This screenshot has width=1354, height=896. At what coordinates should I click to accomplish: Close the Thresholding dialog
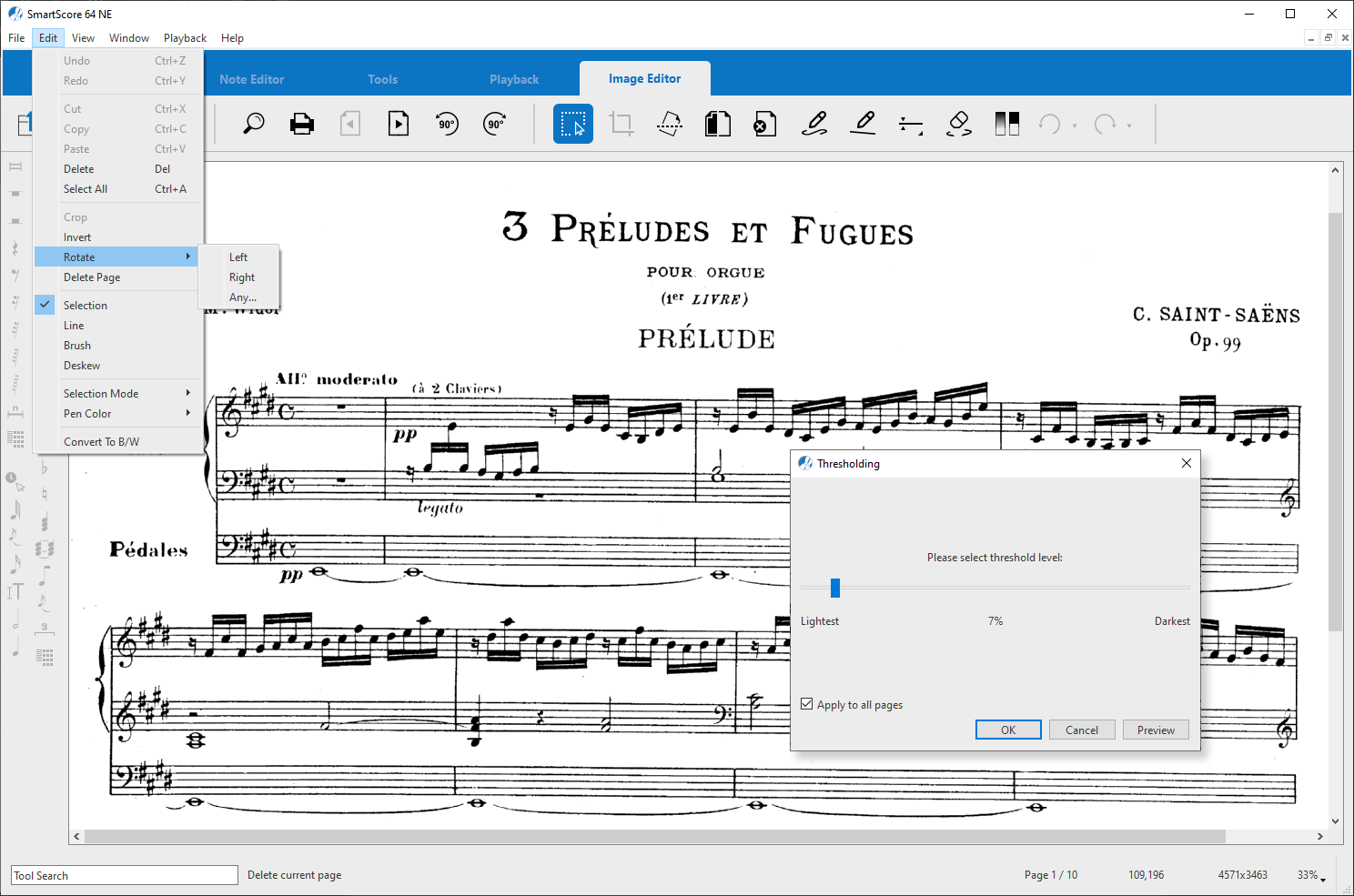click(1187, 463)
